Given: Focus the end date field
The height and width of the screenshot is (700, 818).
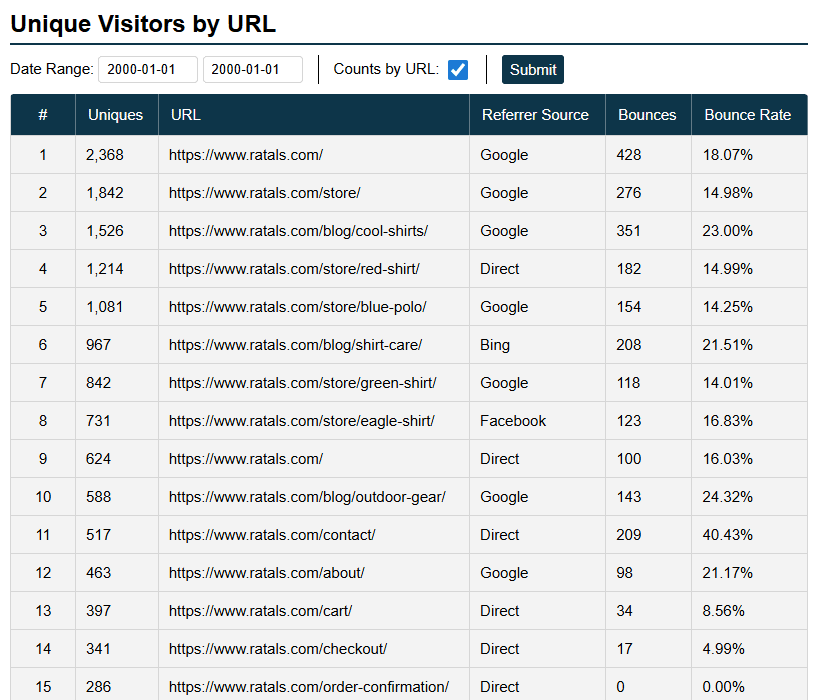Looking at the screenshot, I should 253,69.
